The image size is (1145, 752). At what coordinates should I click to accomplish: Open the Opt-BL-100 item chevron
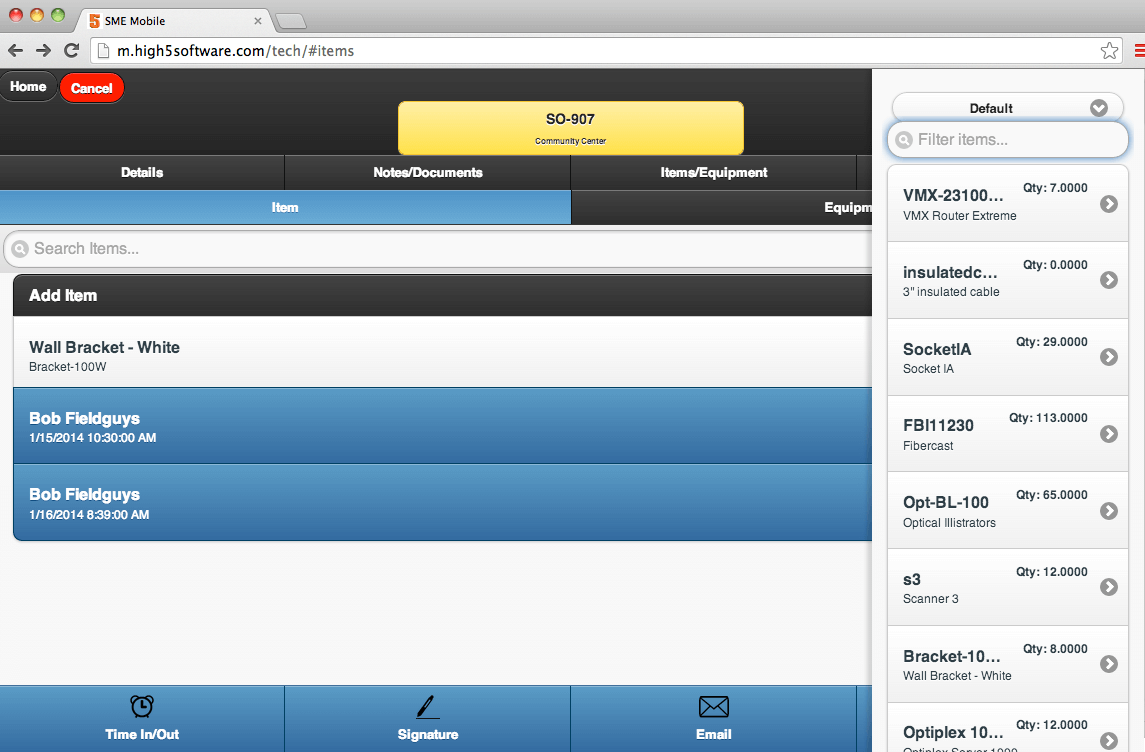pyautogui.click(x=1108, y=511)
